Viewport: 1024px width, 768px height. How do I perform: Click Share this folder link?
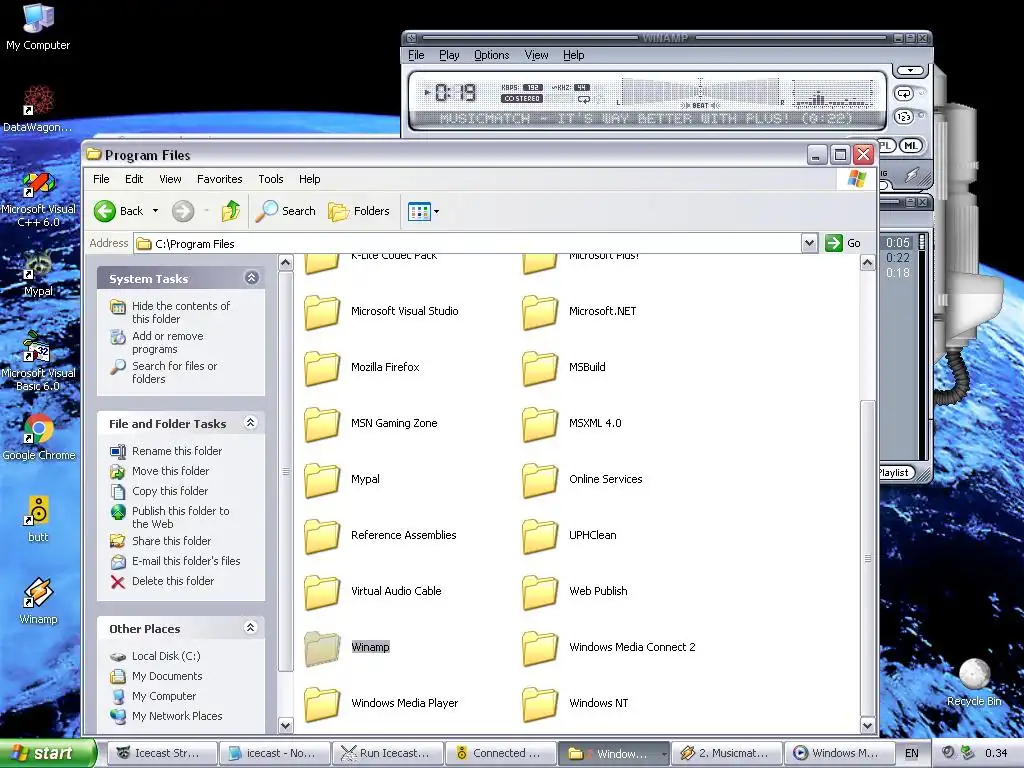pos(171,541)
